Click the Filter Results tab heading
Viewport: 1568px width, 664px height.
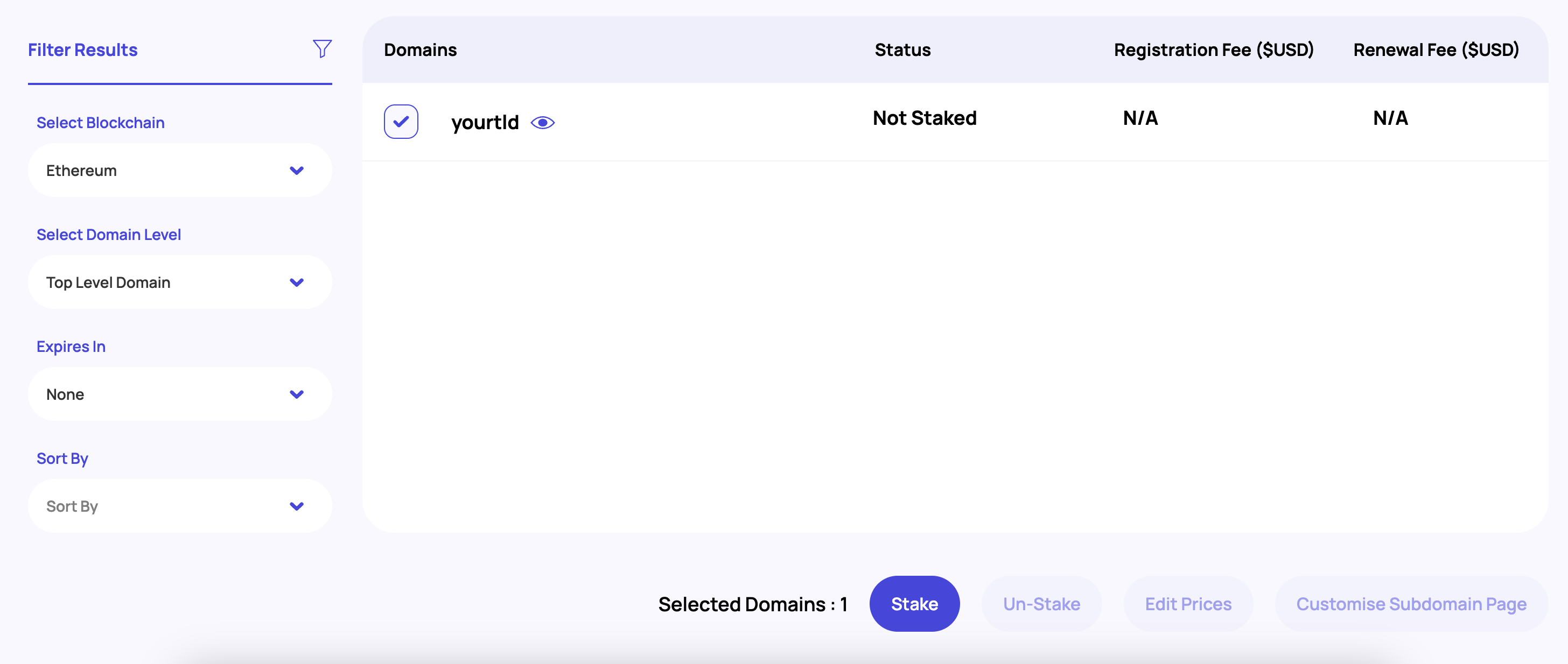(83, 50)
